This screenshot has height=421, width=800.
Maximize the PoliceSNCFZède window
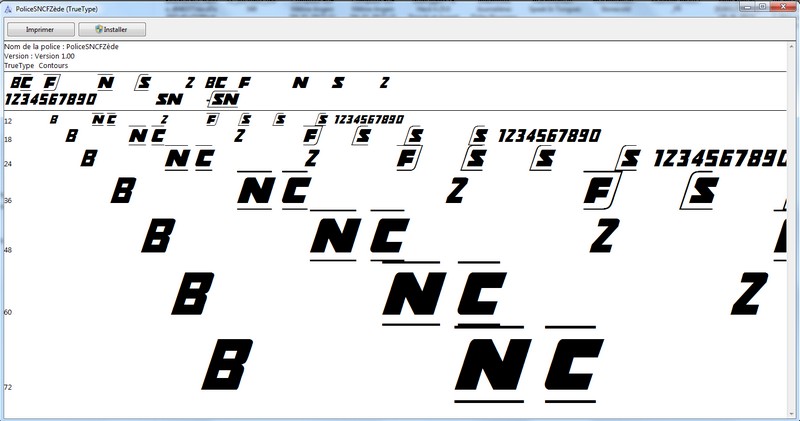[762, 7]
